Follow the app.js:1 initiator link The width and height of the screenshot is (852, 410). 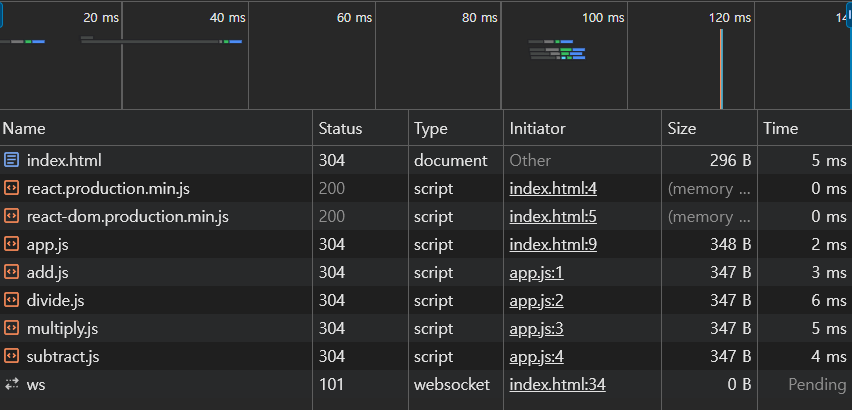click(x=536, y=272)
